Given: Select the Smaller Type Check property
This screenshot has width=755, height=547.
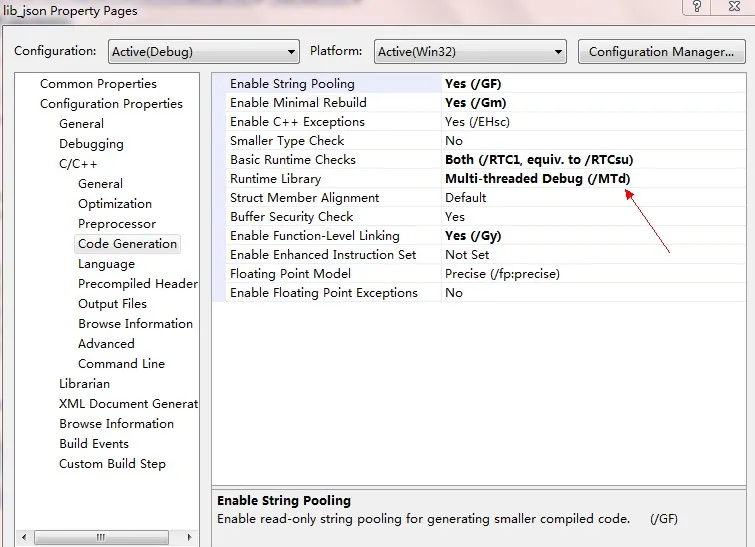Looking at the screenshot, I should coord(333,141).
